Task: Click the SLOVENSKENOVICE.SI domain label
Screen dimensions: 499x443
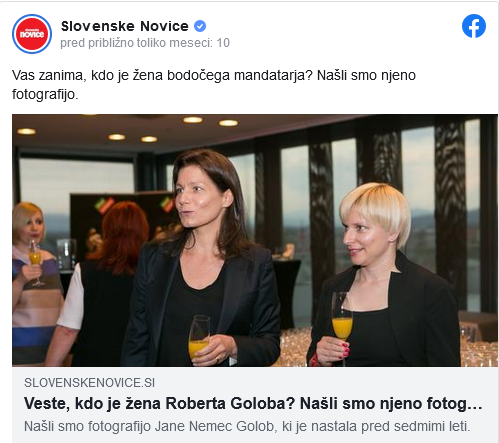Action: click(x=89, y=383)
